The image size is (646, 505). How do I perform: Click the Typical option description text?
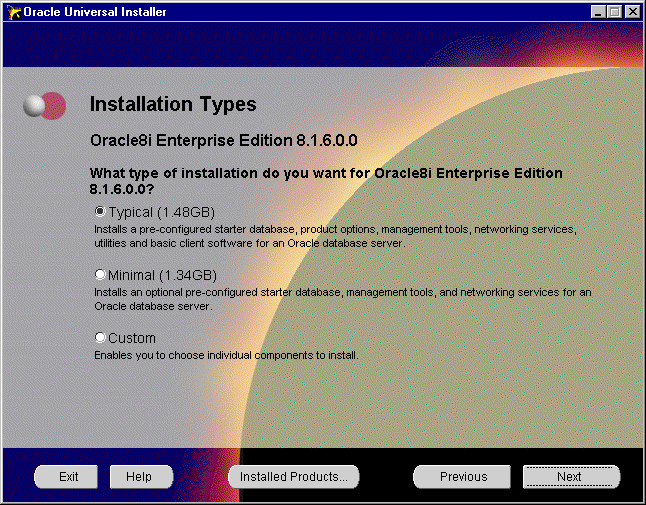(335, 235)
